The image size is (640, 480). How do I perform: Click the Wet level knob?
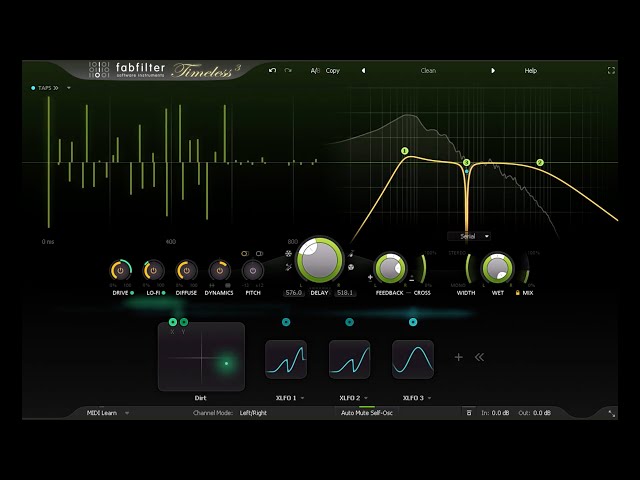pyautogui.click(x=498, y=268)
